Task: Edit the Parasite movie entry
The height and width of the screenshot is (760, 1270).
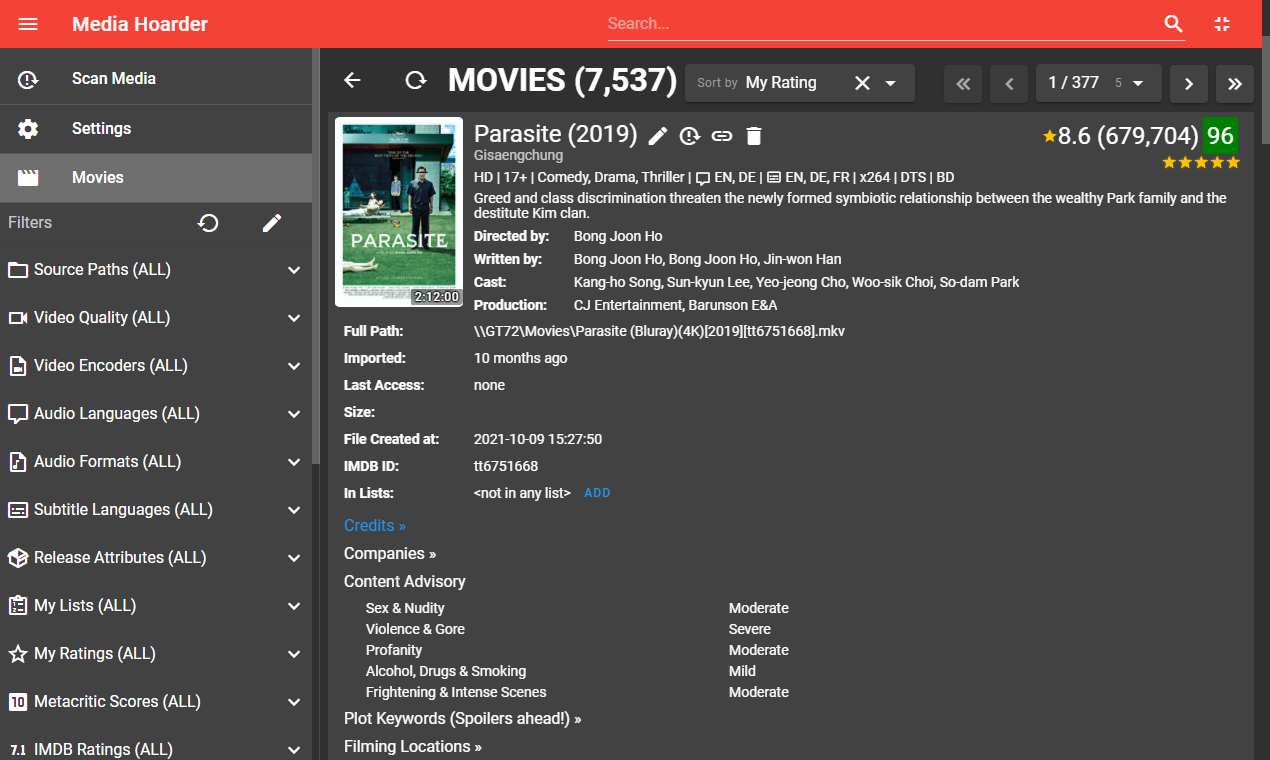Action: pyautogui.click(x=658, y=136)
